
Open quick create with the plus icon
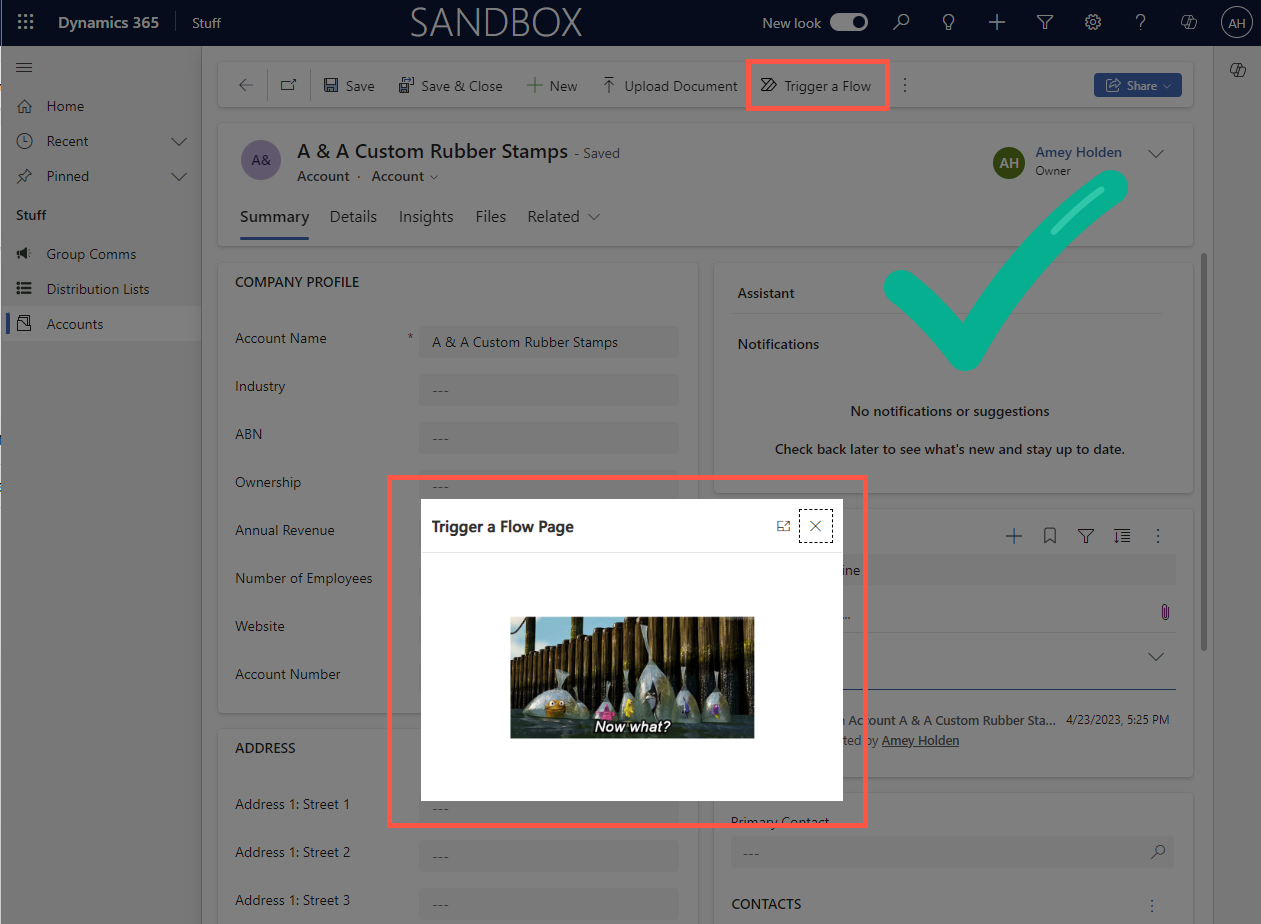pyautogui.click(x=996, y=22)
